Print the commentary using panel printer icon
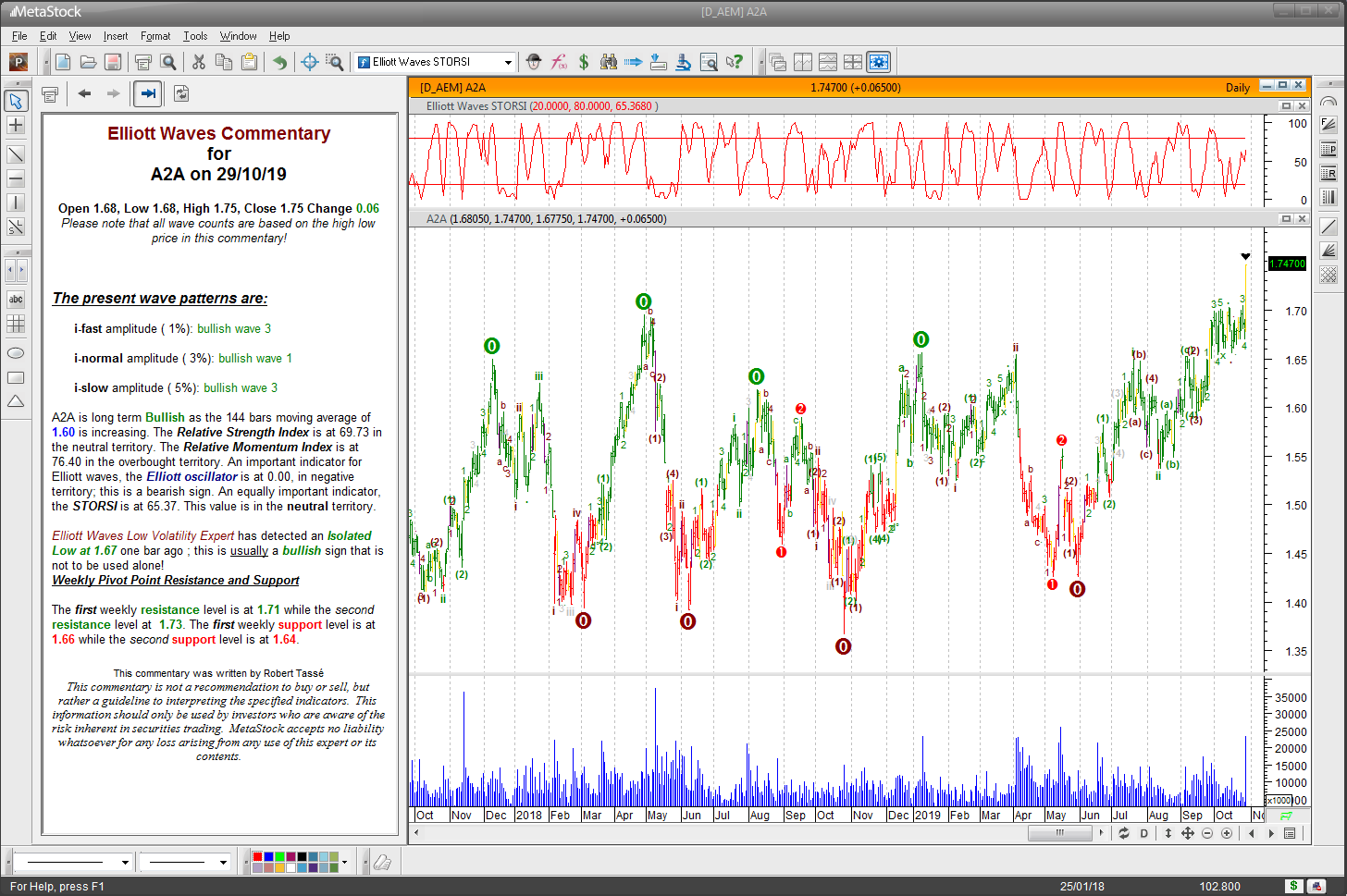This screenshot has width=1347, height=896. click(50, 93)
